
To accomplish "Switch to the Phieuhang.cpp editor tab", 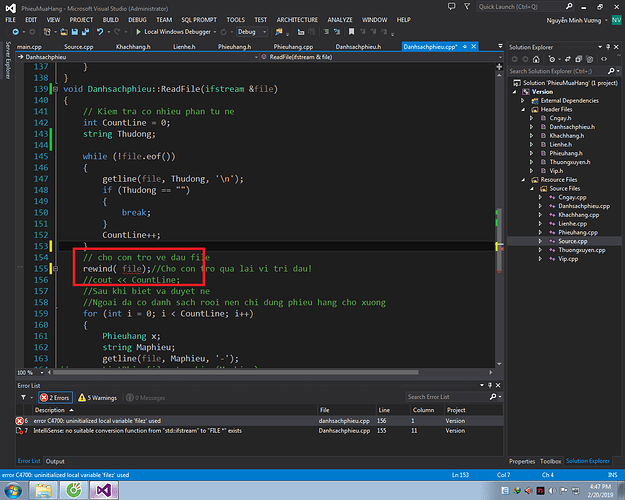I will pyautogui.click(x=295, y=46).
